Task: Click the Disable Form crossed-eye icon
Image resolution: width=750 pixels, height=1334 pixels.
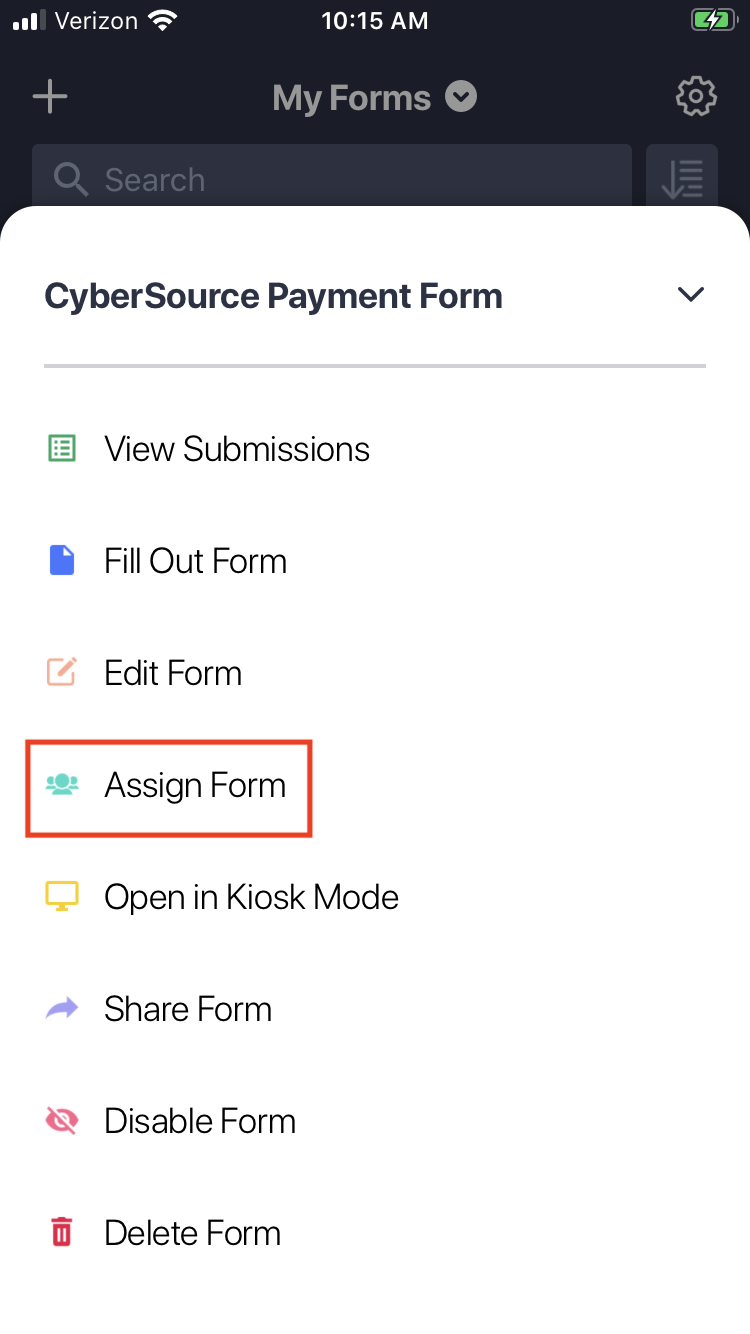Action: pyautogui.click(x=62, y=1121)
